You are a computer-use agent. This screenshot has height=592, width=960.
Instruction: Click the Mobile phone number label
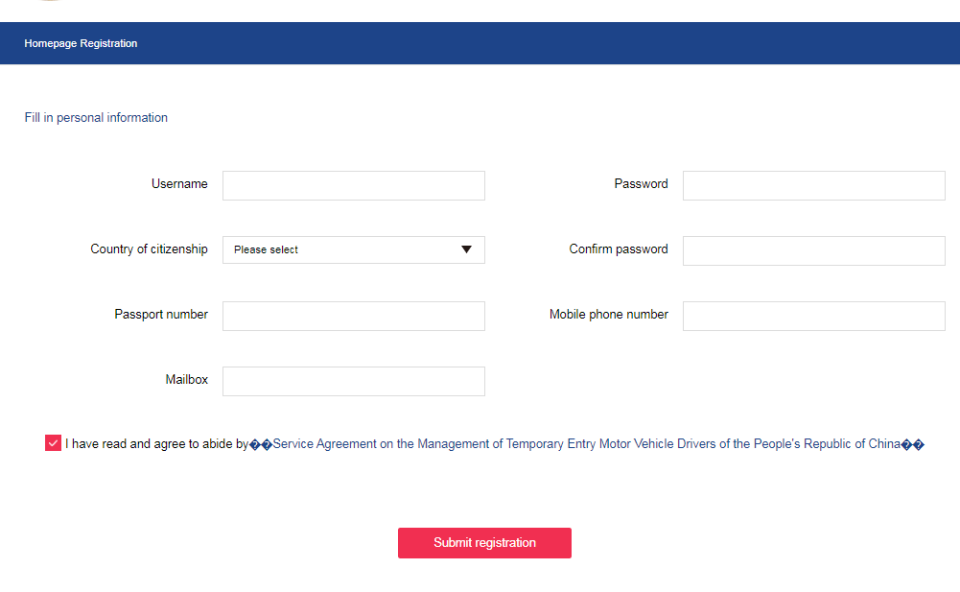(x=608, y=315)
